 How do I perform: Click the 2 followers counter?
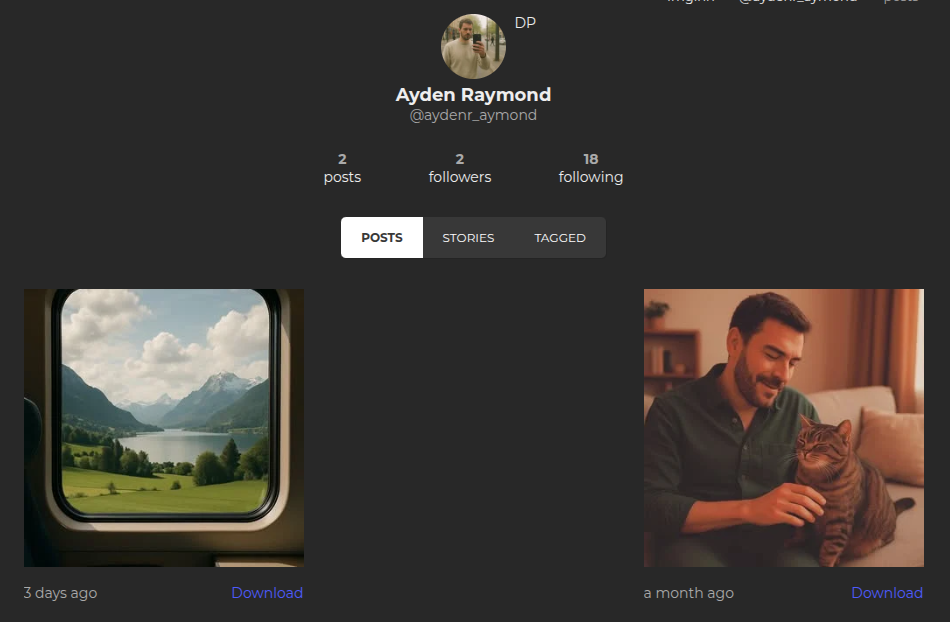point(460,168)
